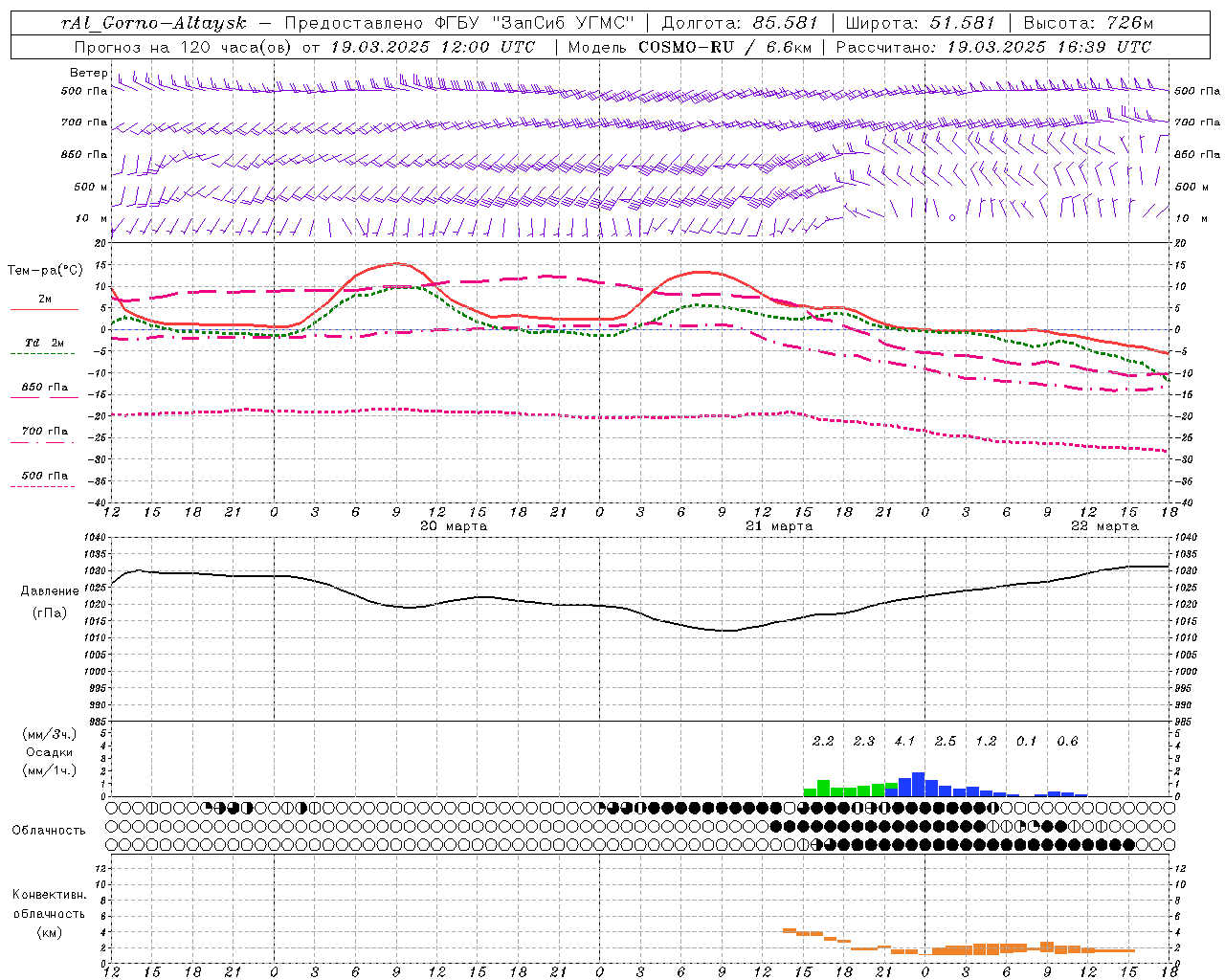Click the (мм/3ч.) precipitation unit label
Screen dimensions: 1225x980
click(50, 735)
